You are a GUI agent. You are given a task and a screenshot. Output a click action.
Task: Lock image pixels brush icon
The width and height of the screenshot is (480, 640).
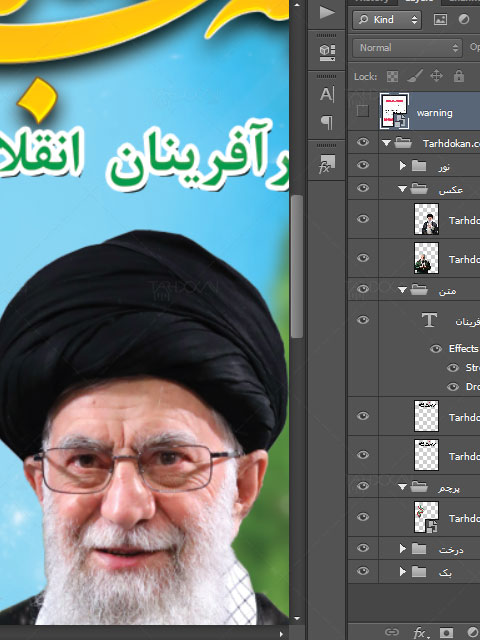tap(415, 76)
